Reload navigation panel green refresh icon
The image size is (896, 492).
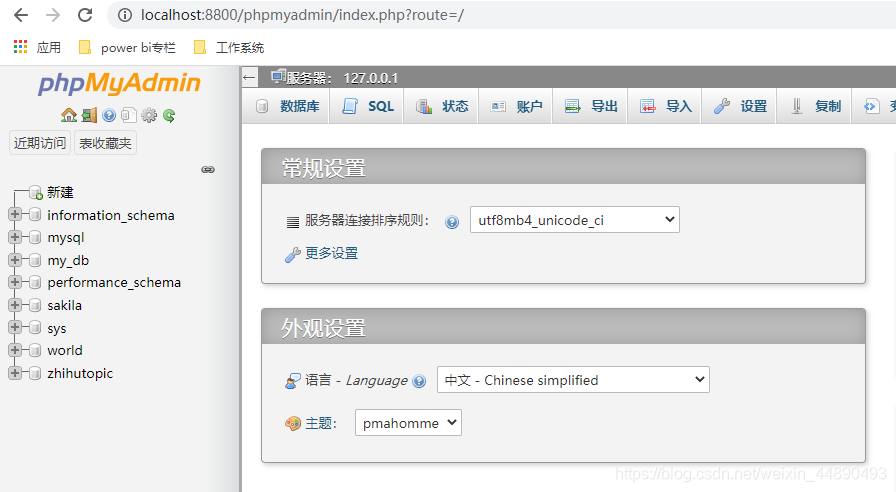pyautogui.click(x=169, y=115)
